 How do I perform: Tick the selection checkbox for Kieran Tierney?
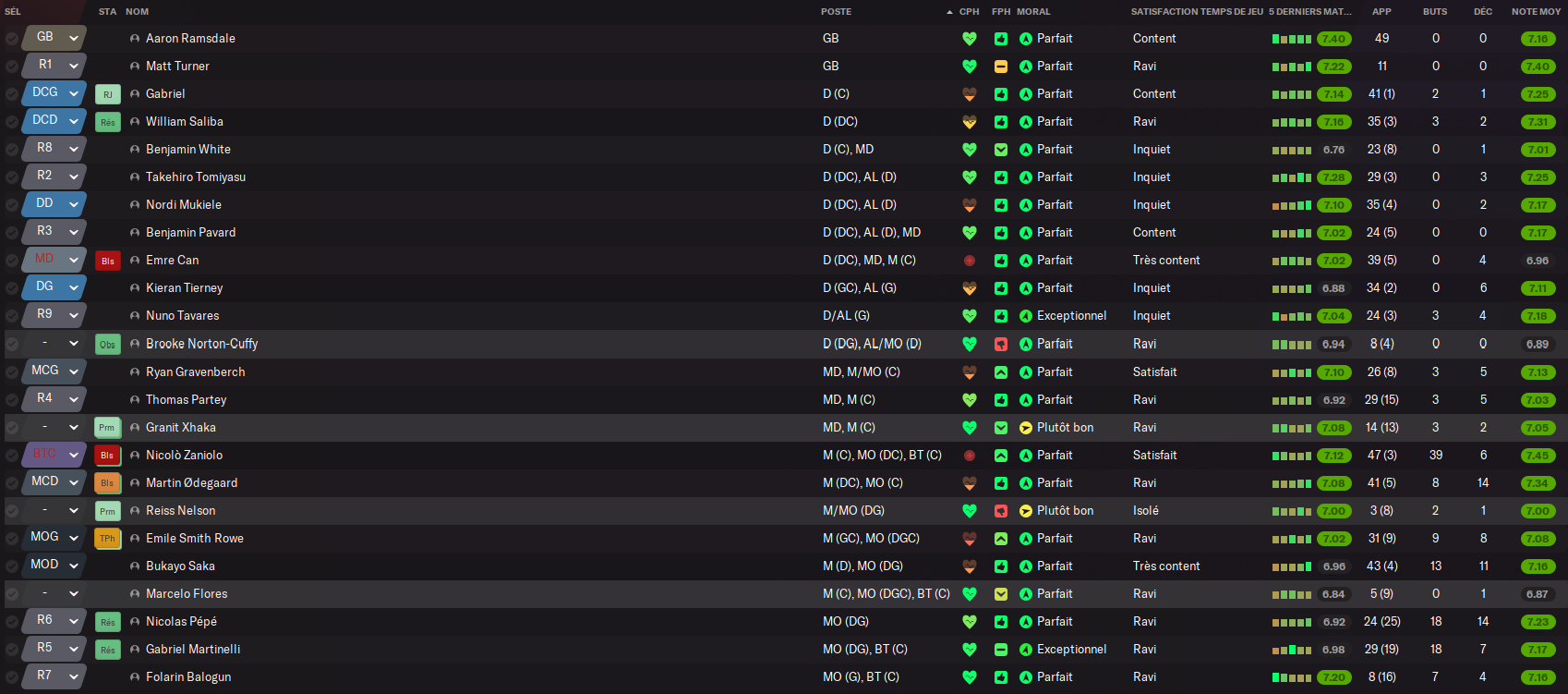[12, 289]
